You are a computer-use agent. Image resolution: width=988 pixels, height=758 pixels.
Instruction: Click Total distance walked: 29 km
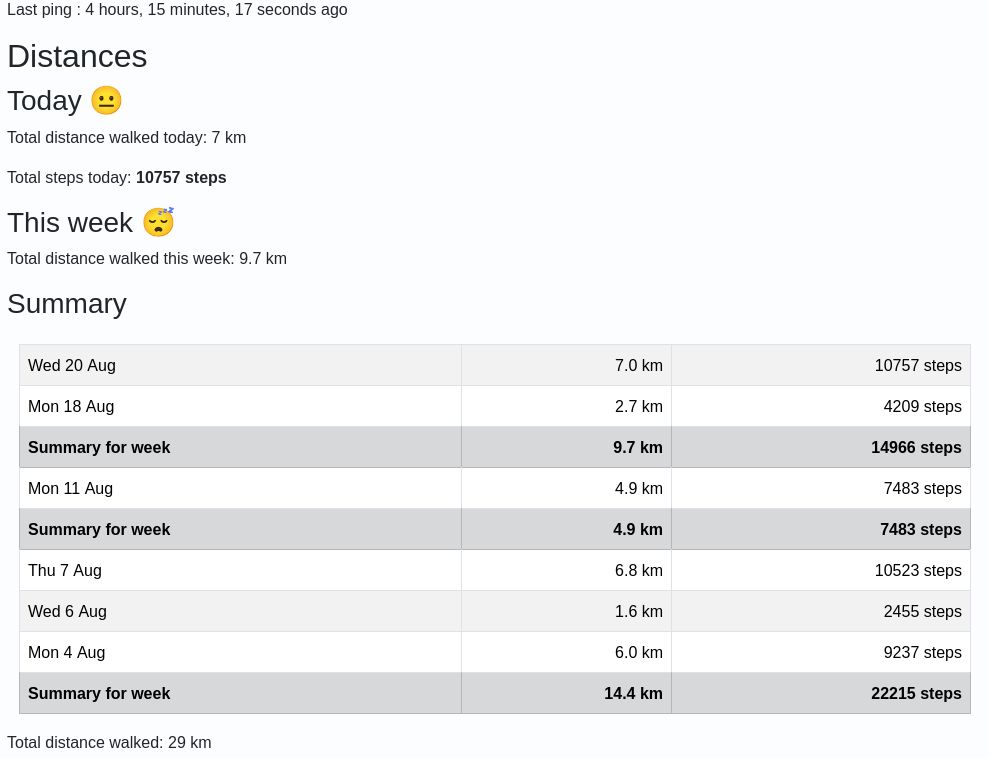109,742
